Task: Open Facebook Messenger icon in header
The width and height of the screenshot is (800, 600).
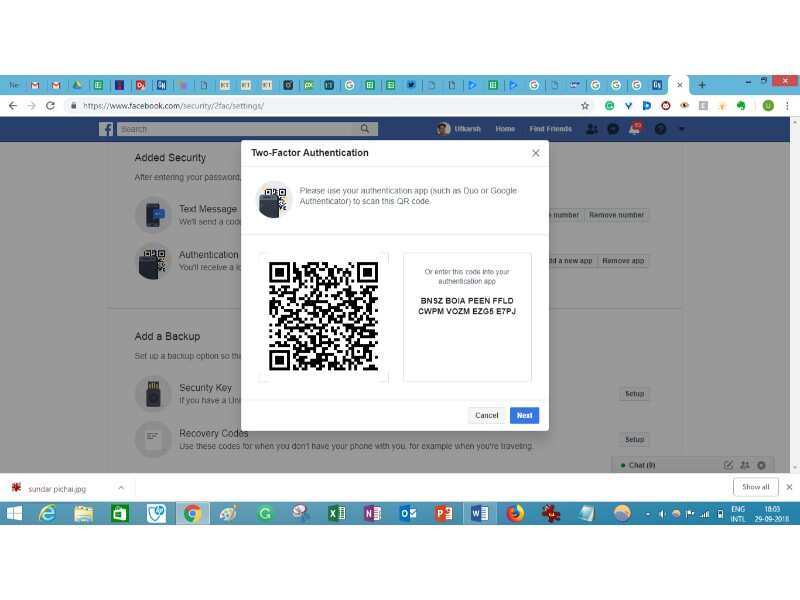Action: [x=613, y=129]
